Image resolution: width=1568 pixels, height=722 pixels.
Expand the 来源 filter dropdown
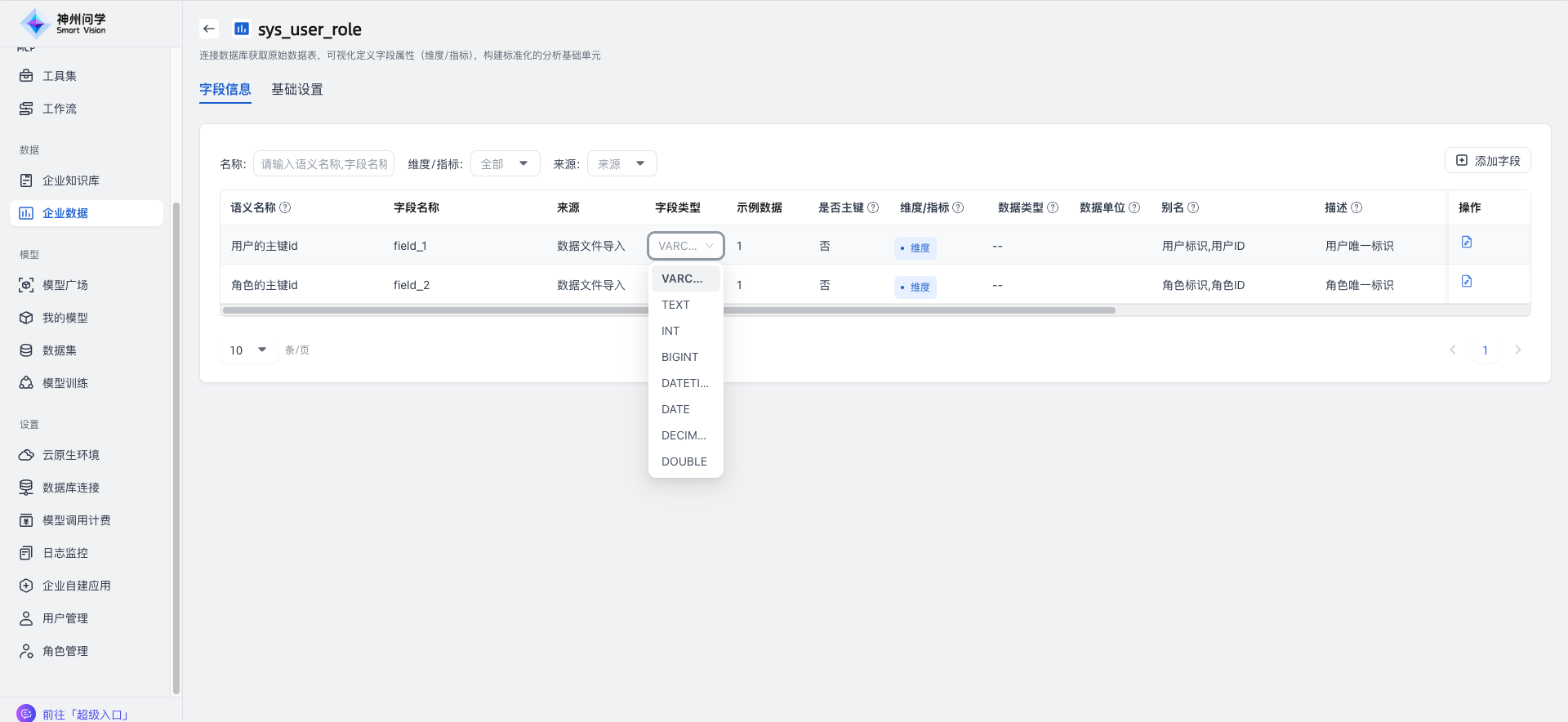pyautogui.click(x=621, y=164)
